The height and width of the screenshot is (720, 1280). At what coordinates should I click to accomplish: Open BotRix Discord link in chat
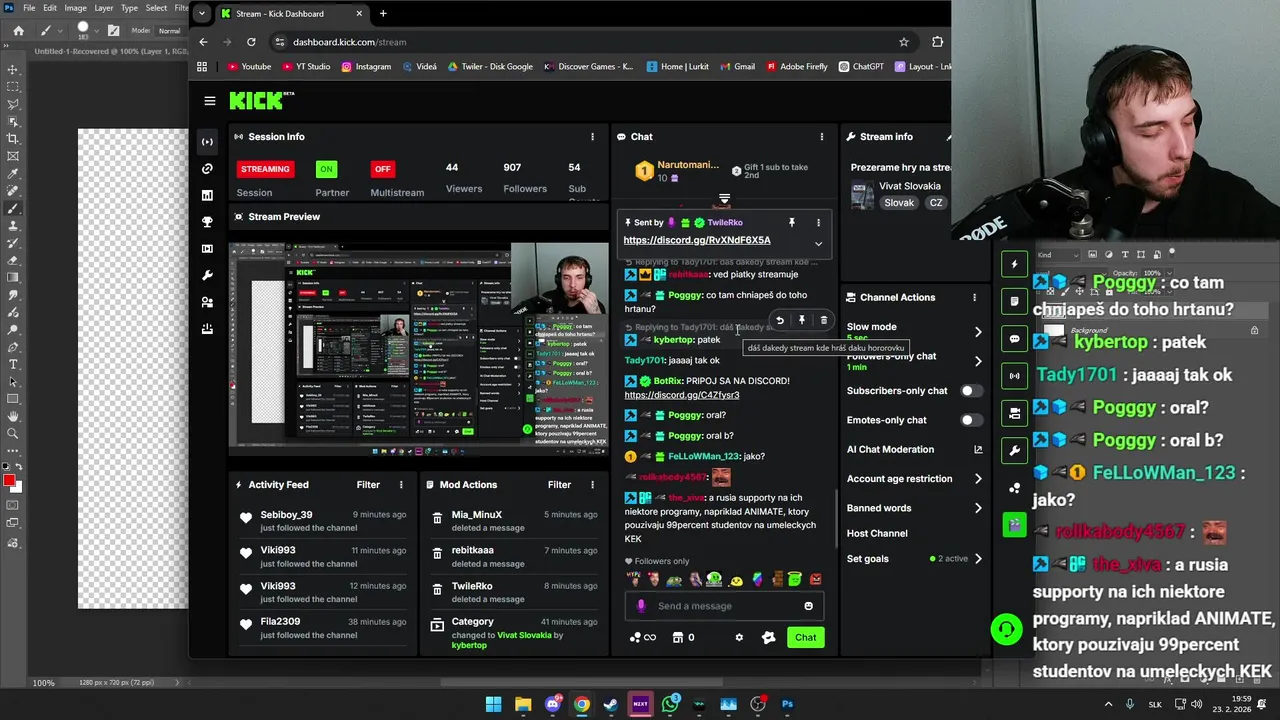(682, 395)
